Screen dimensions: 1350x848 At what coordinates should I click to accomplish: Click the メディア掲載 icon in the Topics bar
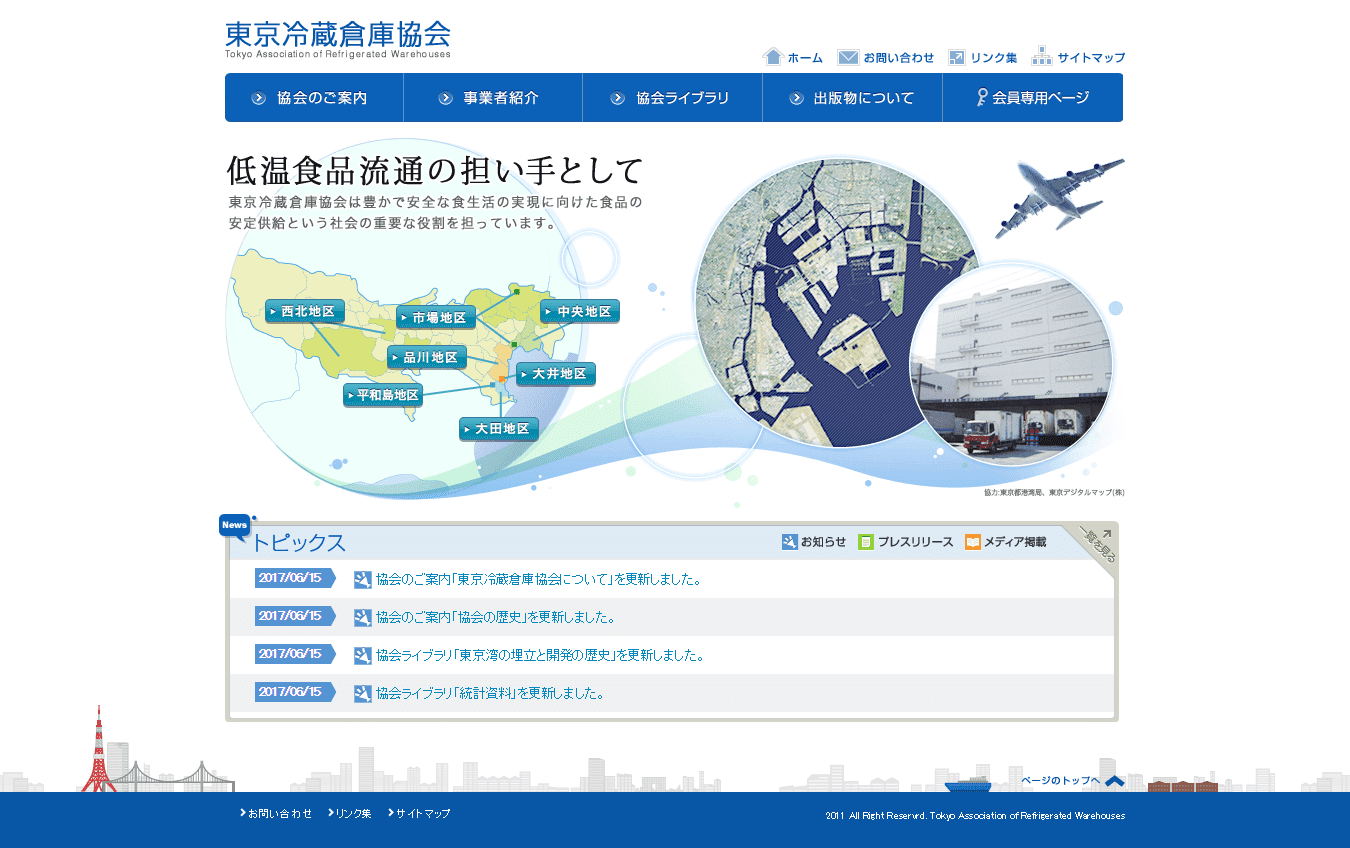point(972,541)
